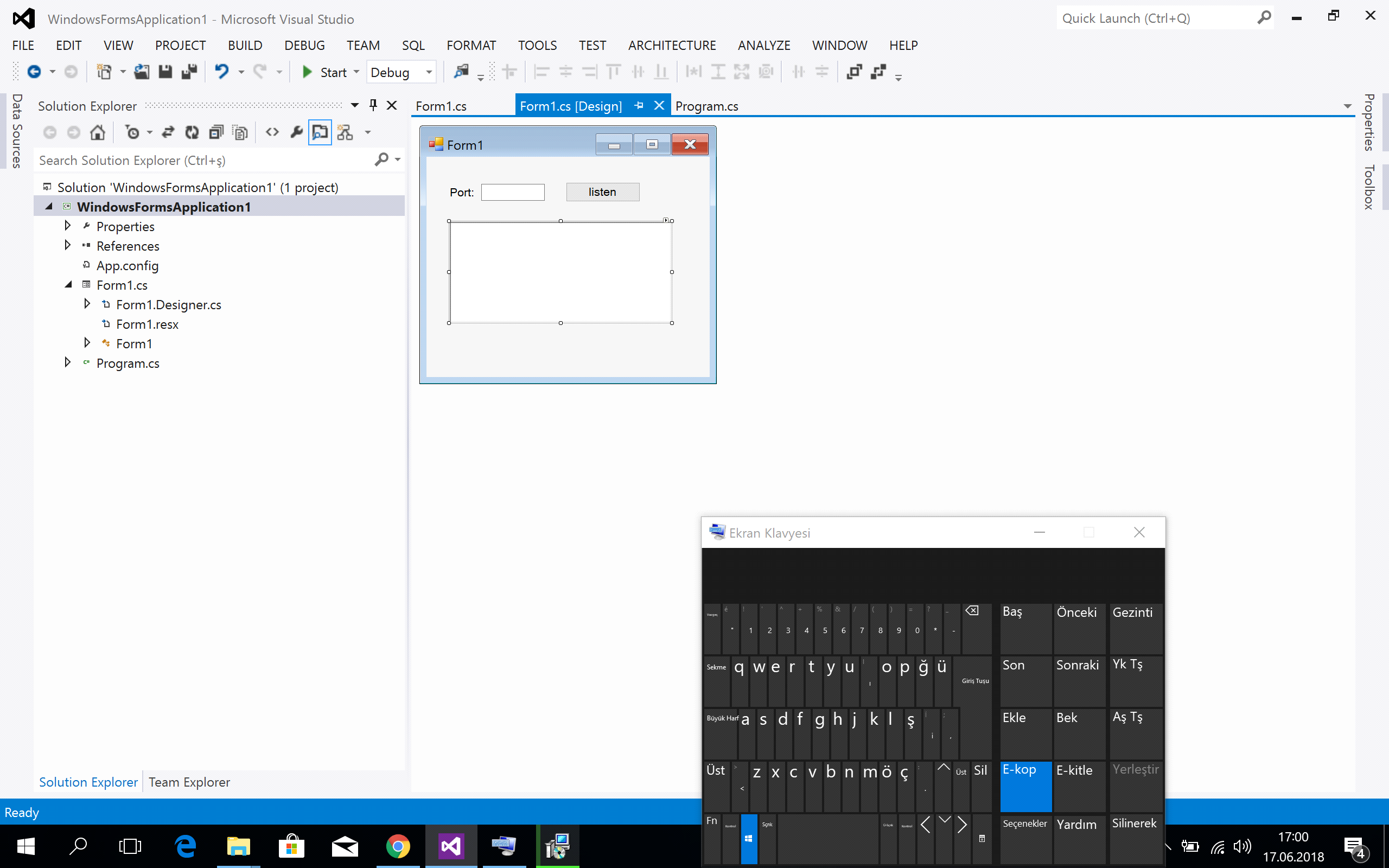Switch to the Program.cs tab
Viewport: 1389px width, 868px height.
click(706, 106)
